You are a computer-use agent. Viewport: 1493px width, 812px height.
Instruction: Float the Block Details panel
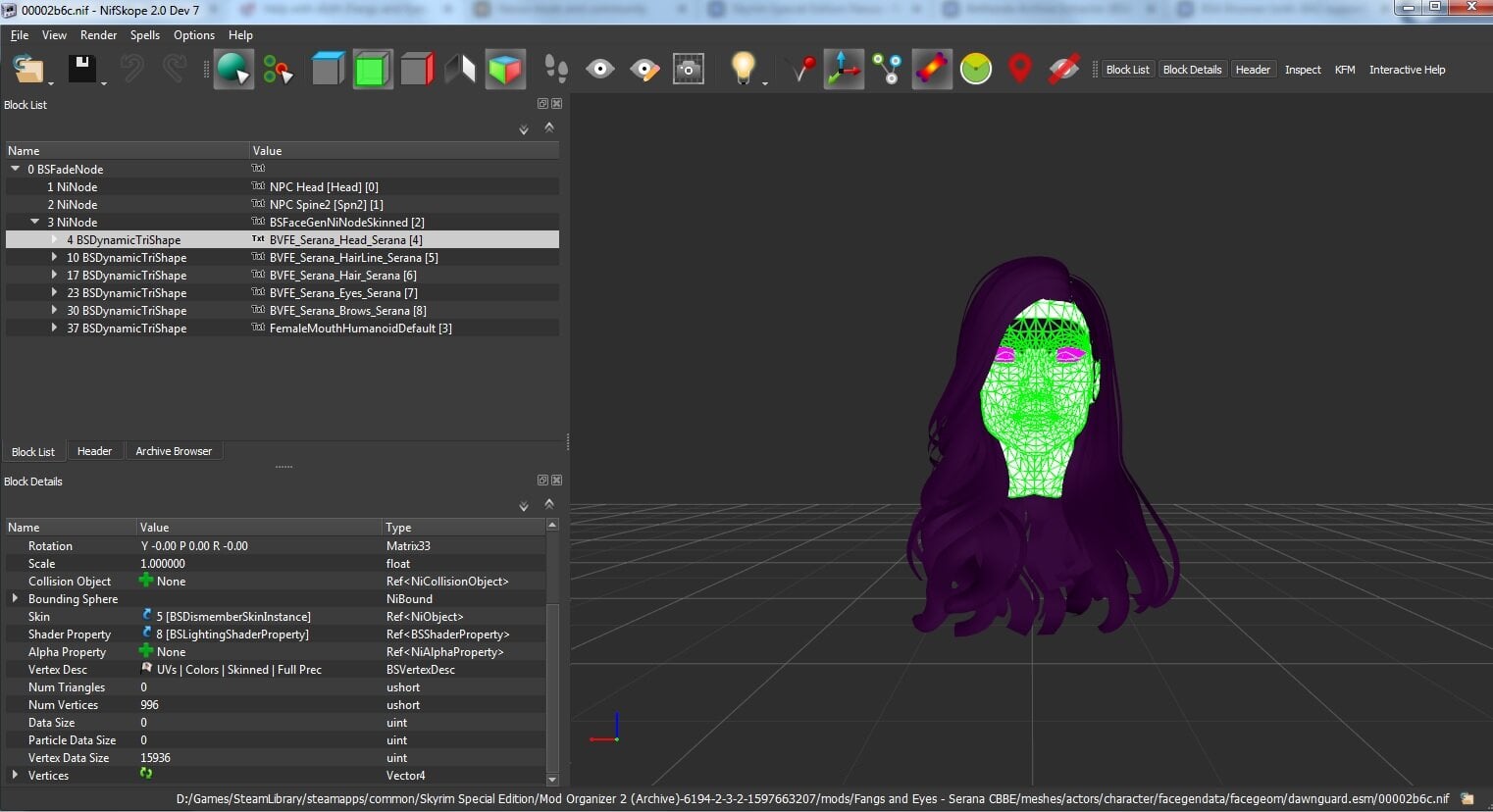542,481
